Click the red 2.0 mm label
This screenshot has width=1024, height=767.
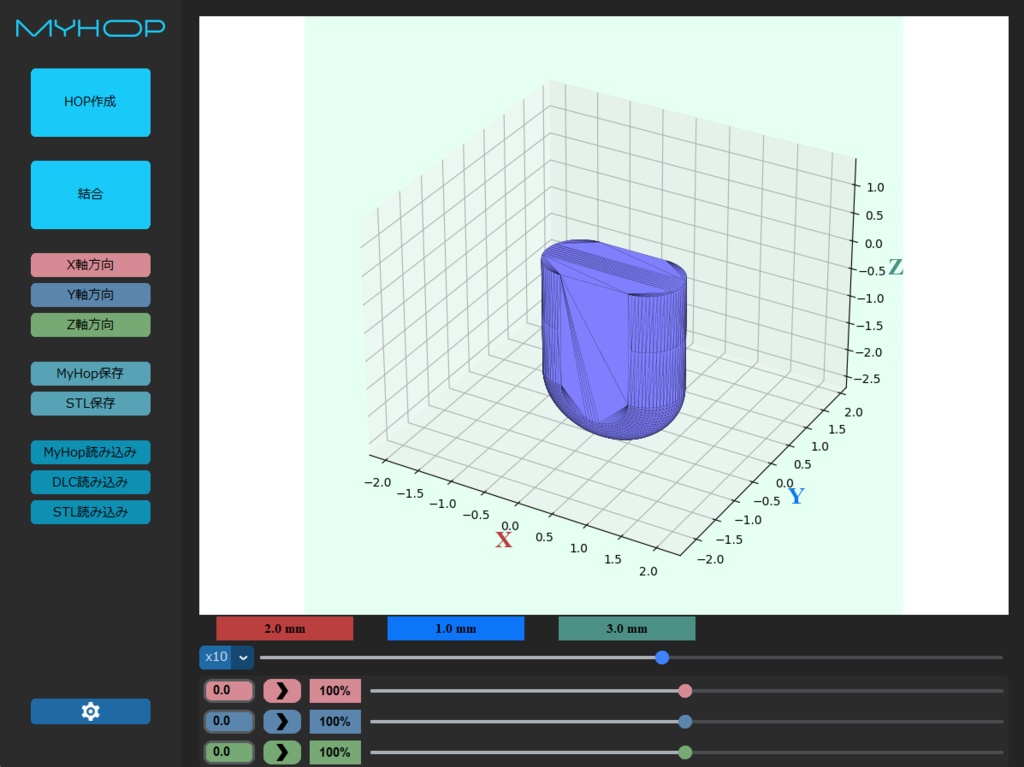[x=285, y=628]
